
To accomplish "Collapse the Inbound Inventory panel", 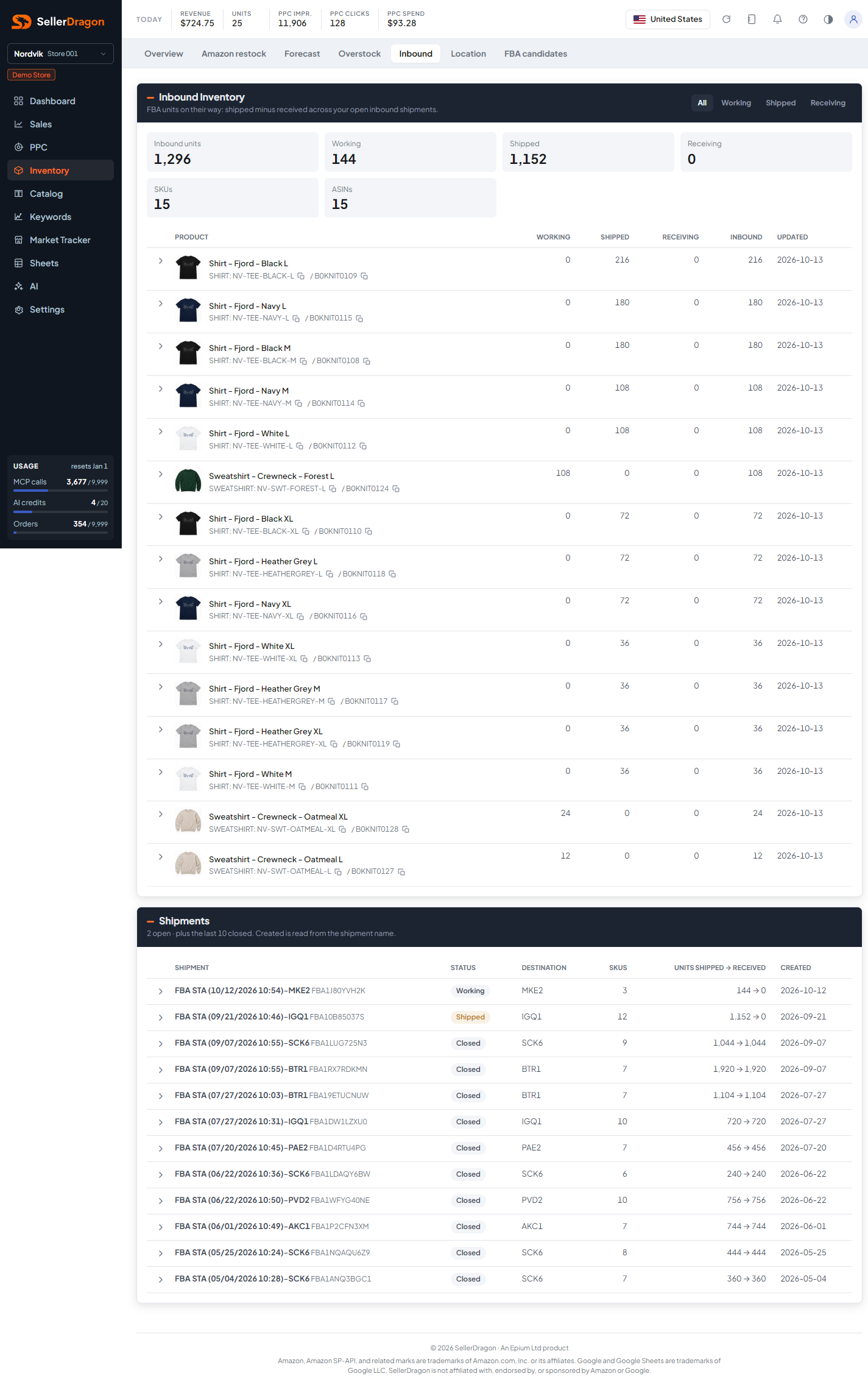I will coord(150,97).
